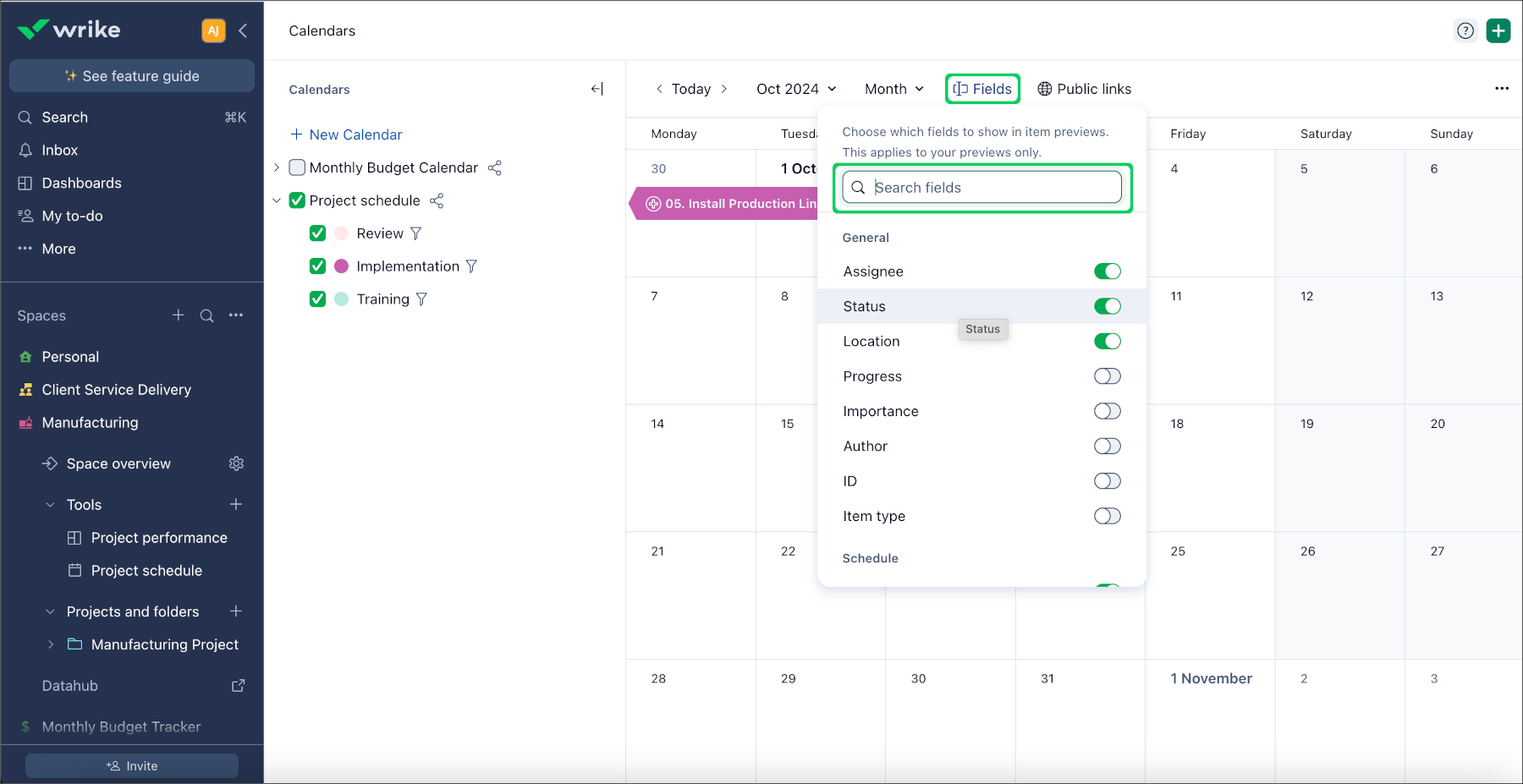Click the New Calendar link

pos(355,134)
